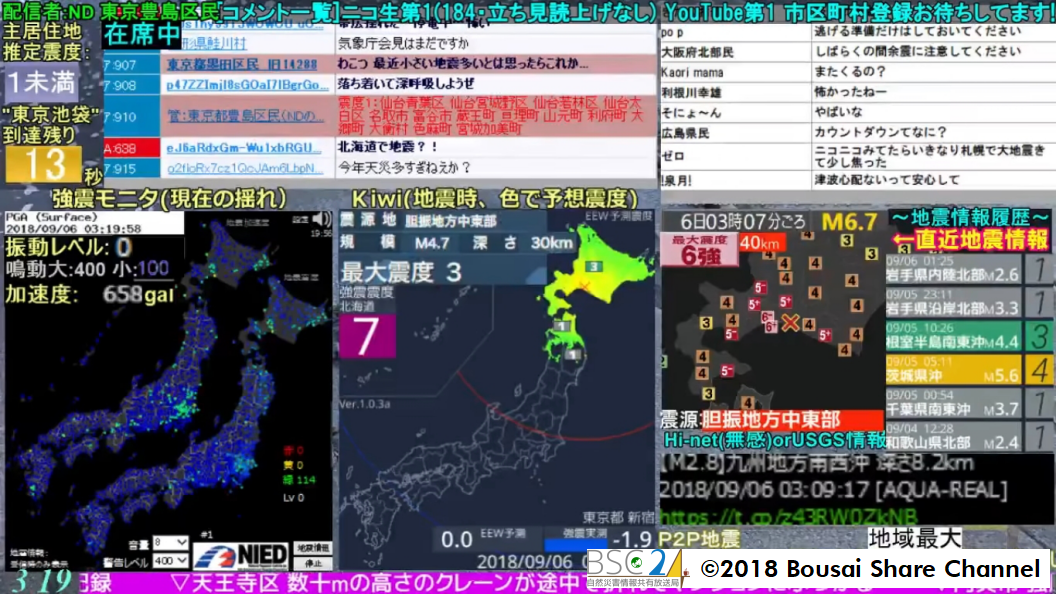Click the NIED logo
The height and width of the screenshot is (594, 1057).
[241, 556]
